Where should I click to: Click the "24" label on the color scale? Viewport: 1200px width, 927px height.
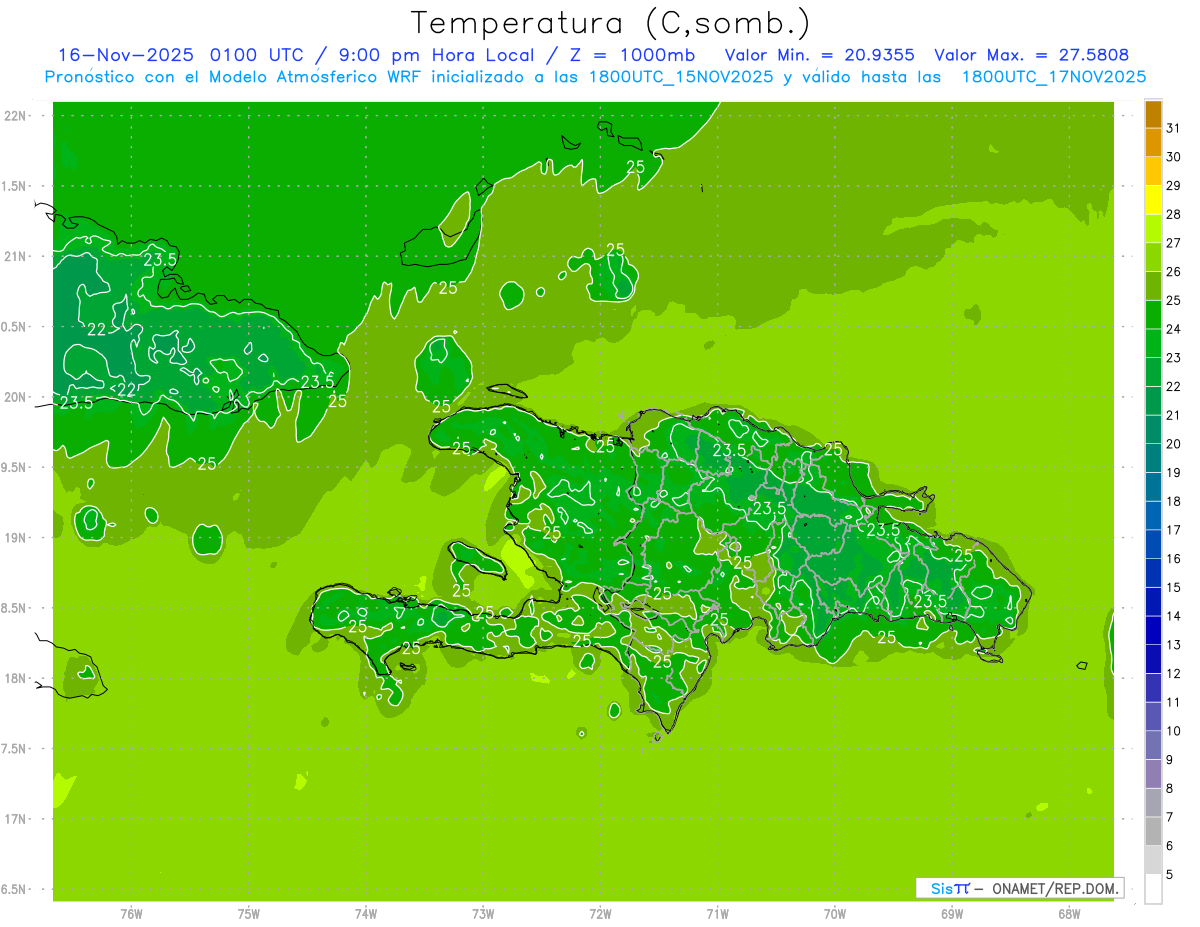point(1174,329)
